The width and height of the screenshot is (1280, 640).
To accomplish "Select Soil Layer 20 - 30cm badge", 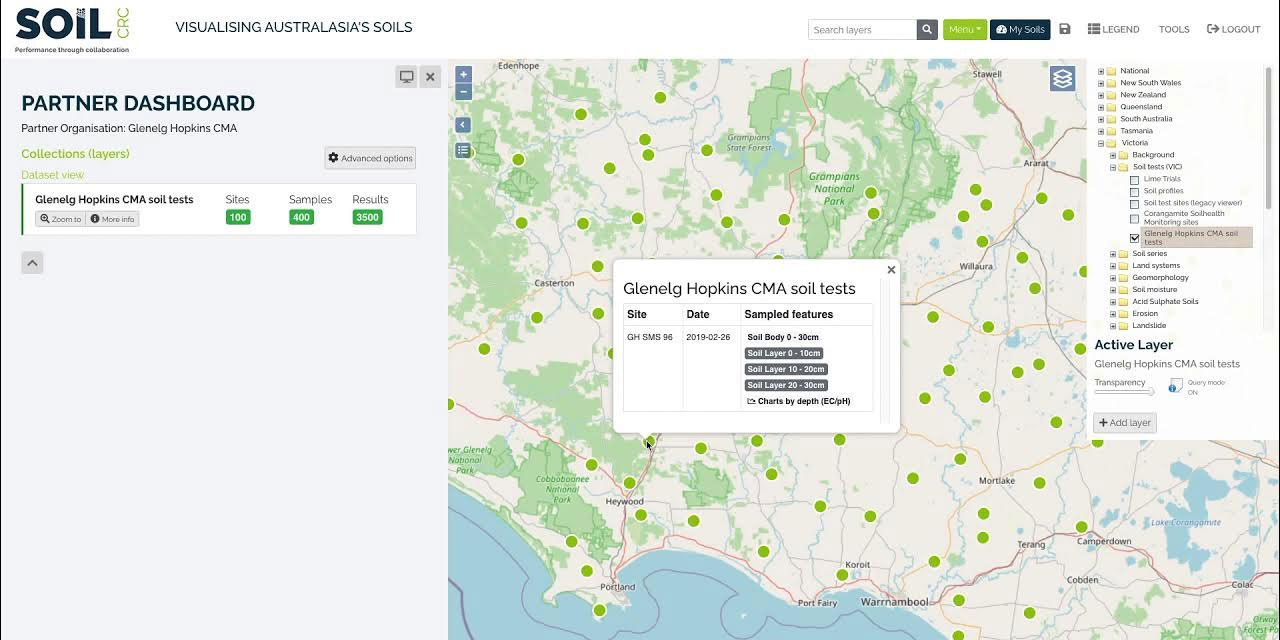I will coord(786,385).
